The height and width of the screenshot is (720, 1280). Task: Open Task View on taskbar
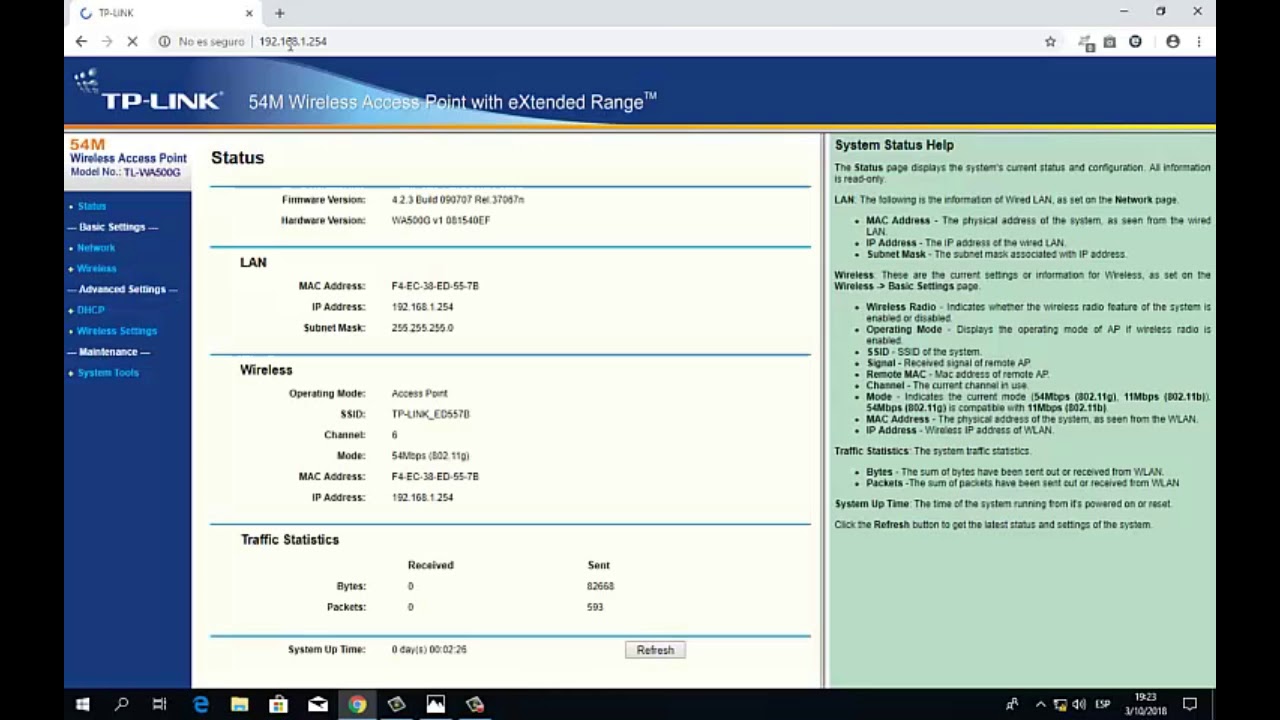pyautogui.click(x=160, y=704)
